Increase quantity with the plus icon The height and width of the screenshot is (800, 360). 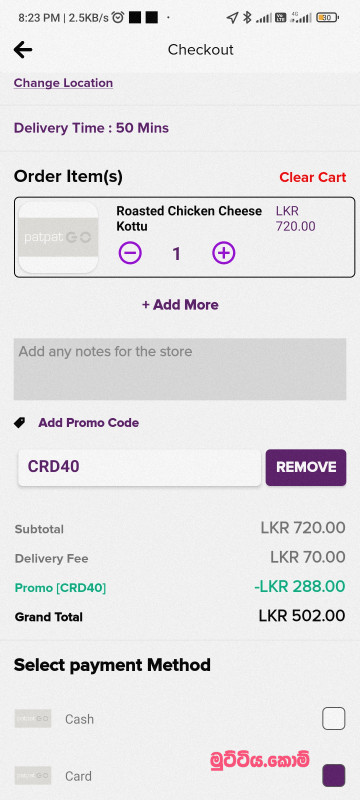tap(224, 253)
